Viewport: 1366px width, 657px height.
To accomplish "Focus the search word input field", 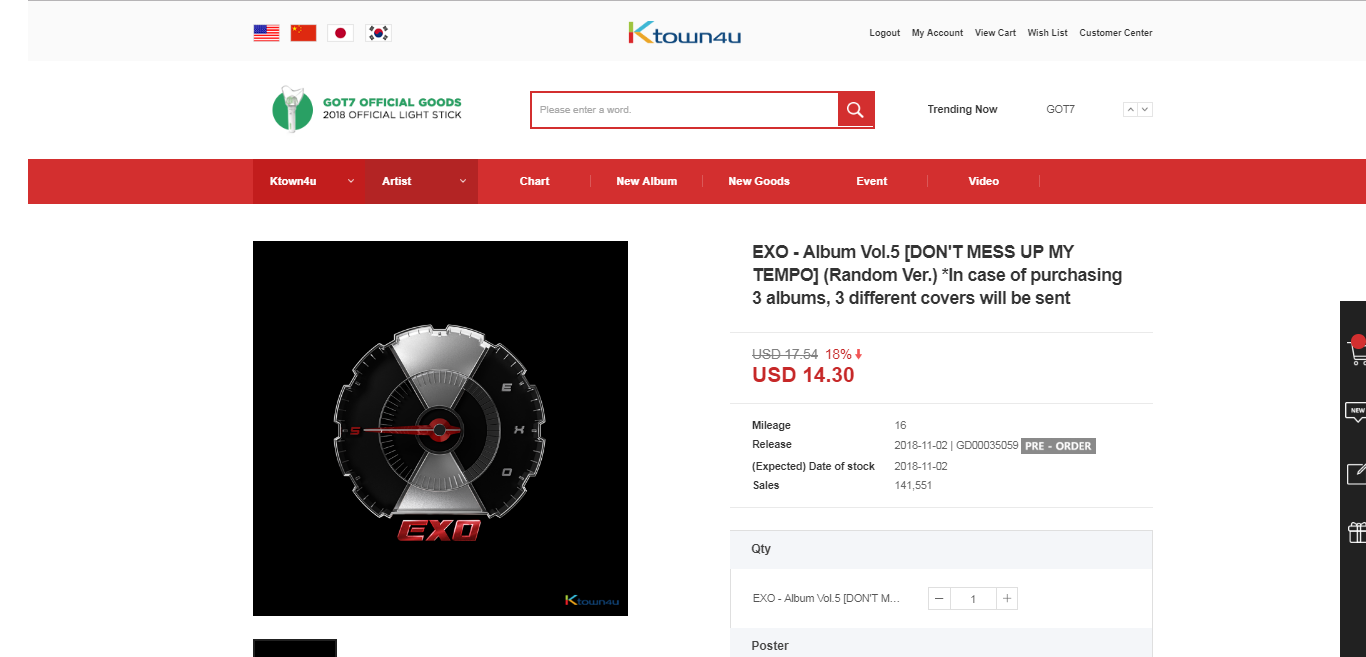I will 685,110.
